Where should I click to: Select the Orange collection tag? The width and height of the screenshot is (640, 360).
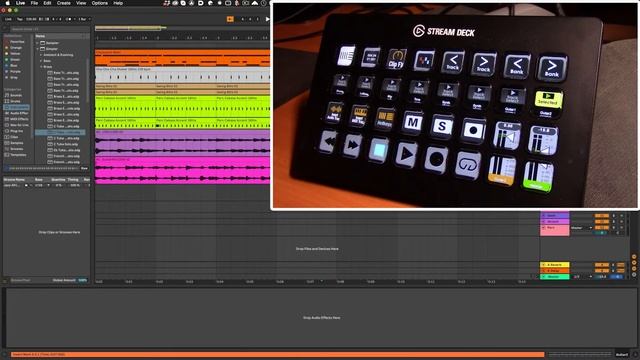pyautogui.click(x=16, y=48)
